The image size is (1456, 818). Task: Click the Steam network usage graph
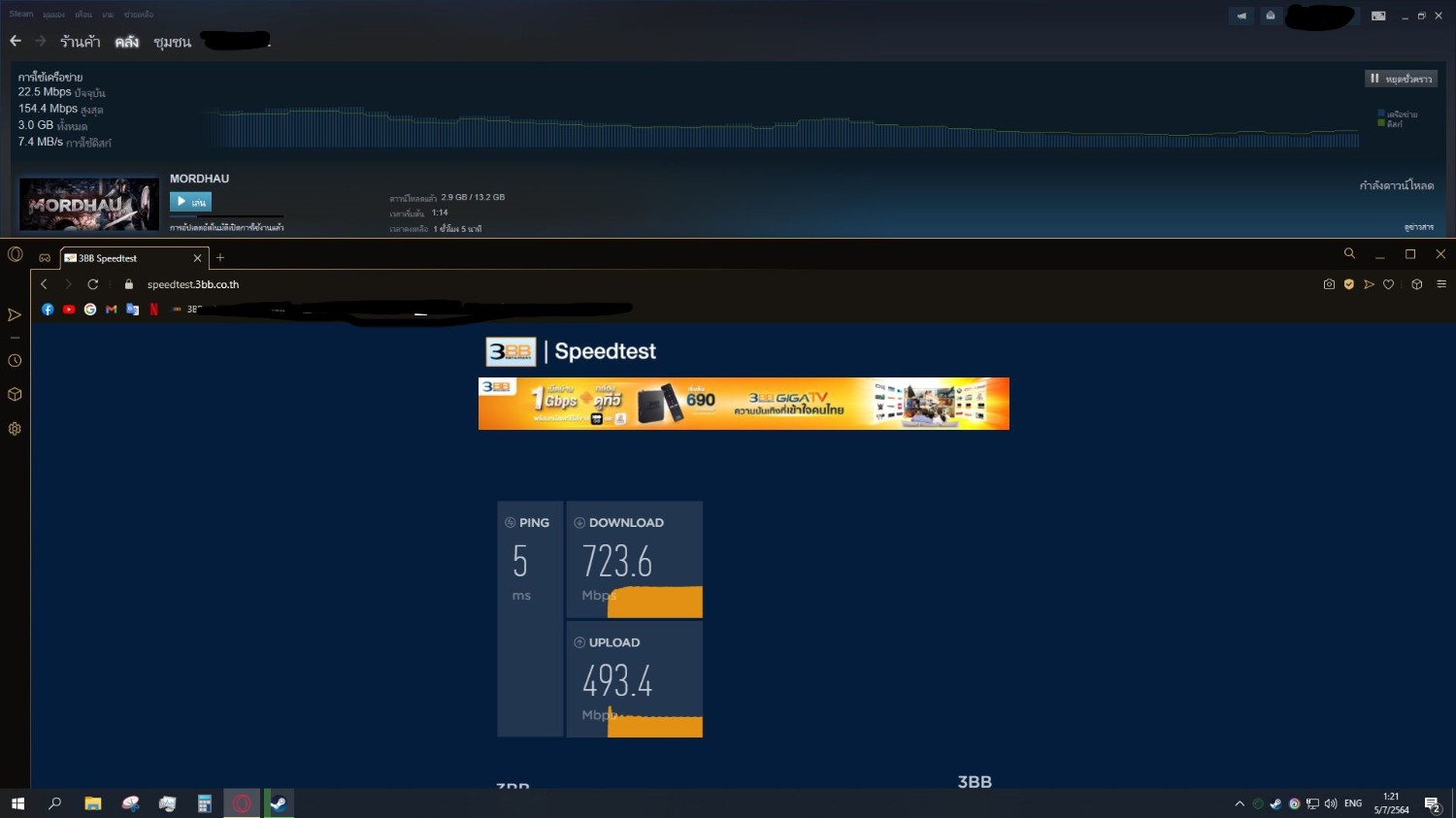pos(781,126)
